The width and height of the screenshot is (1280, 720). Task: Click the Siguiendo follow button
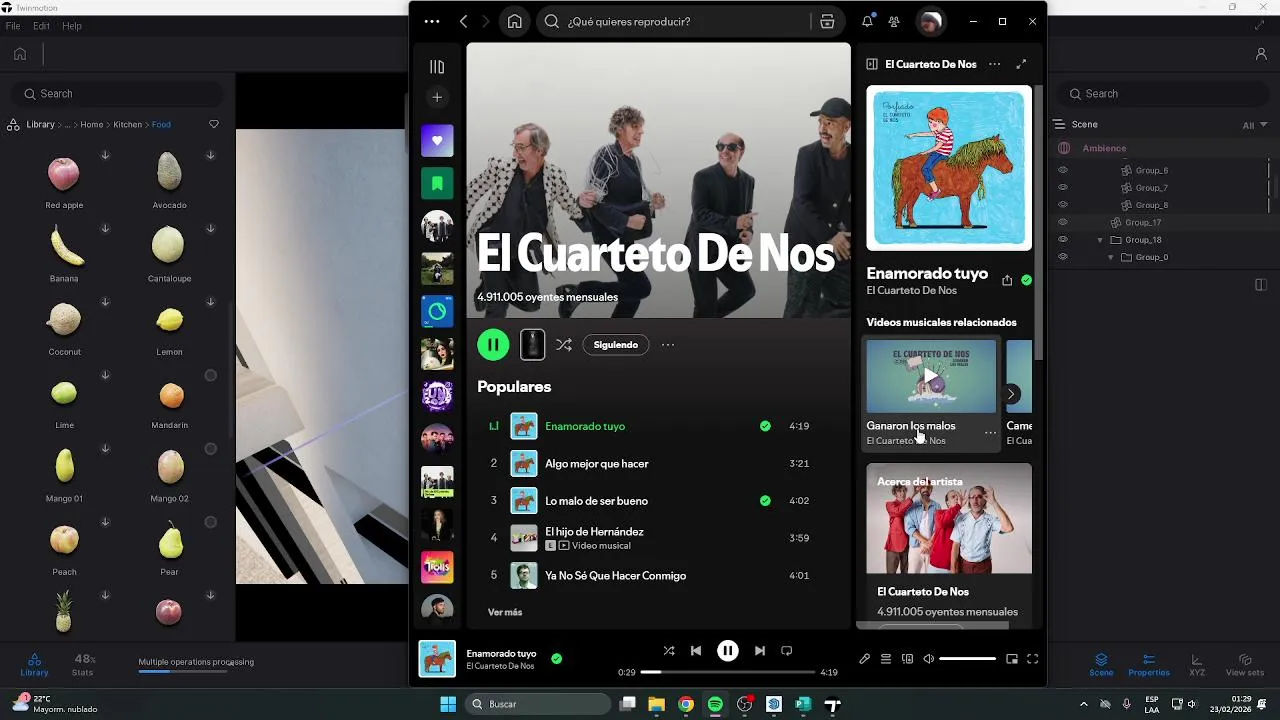click(616, 345)
